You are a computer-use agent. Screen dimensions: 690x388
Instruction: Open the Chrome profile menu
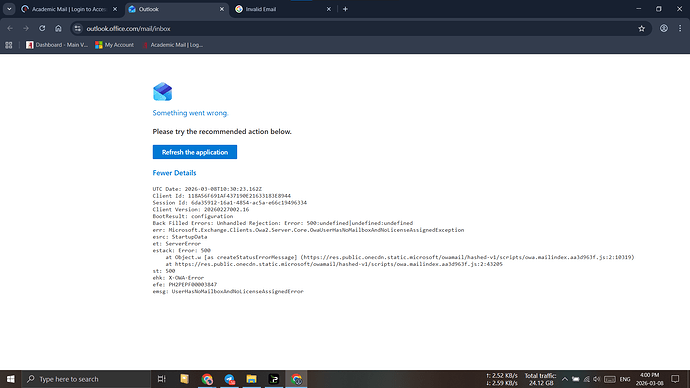tap(664, 29)
